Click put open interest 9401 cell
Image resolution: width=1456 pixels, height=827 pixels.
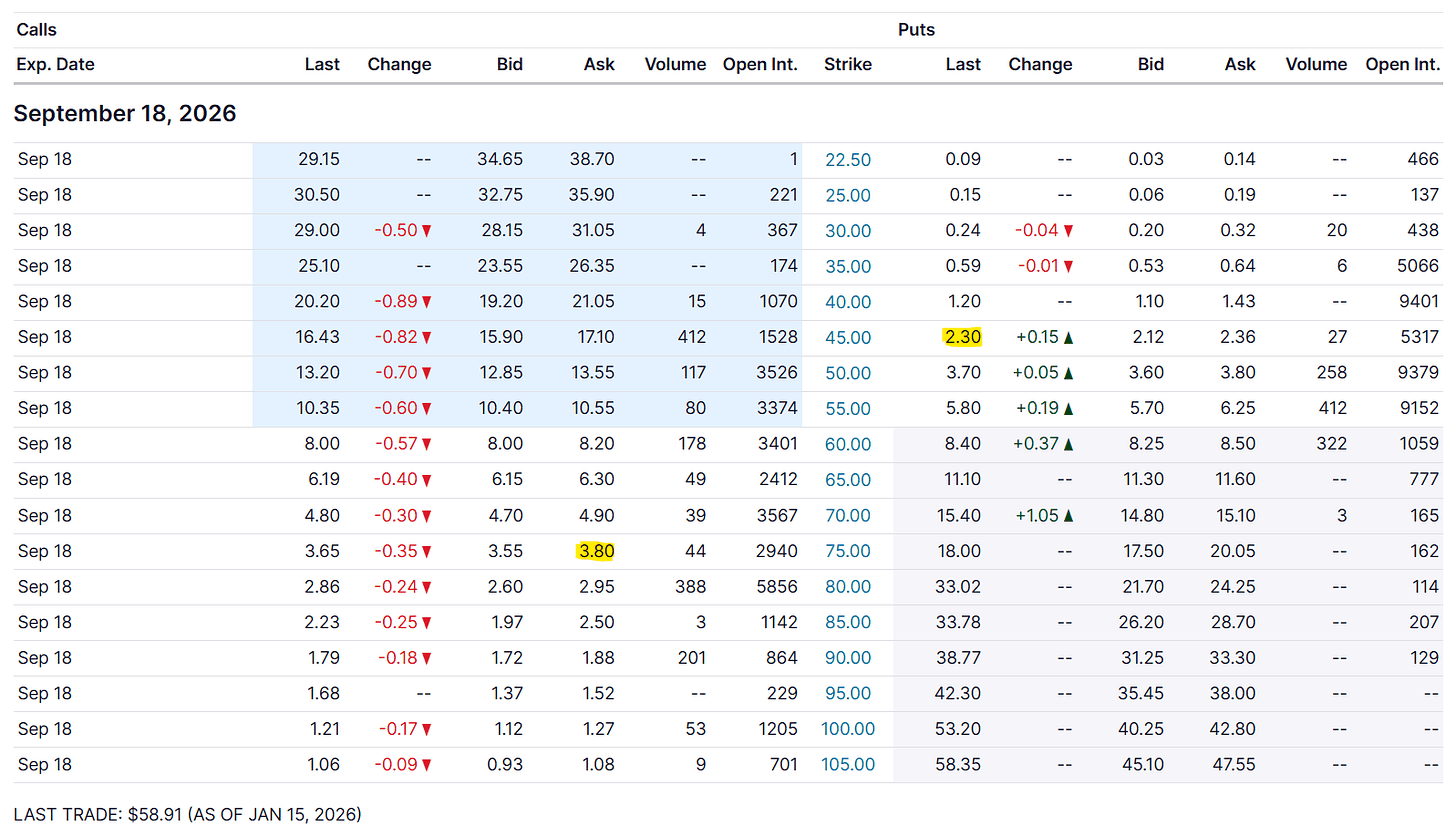[1419, 302]
